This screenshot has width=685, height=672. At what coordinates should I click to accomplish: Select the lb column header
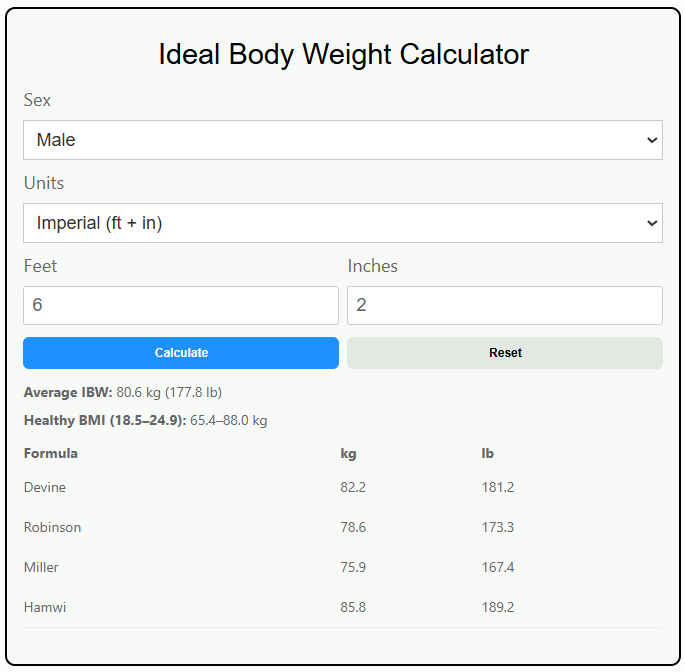[x=488, y=453]
